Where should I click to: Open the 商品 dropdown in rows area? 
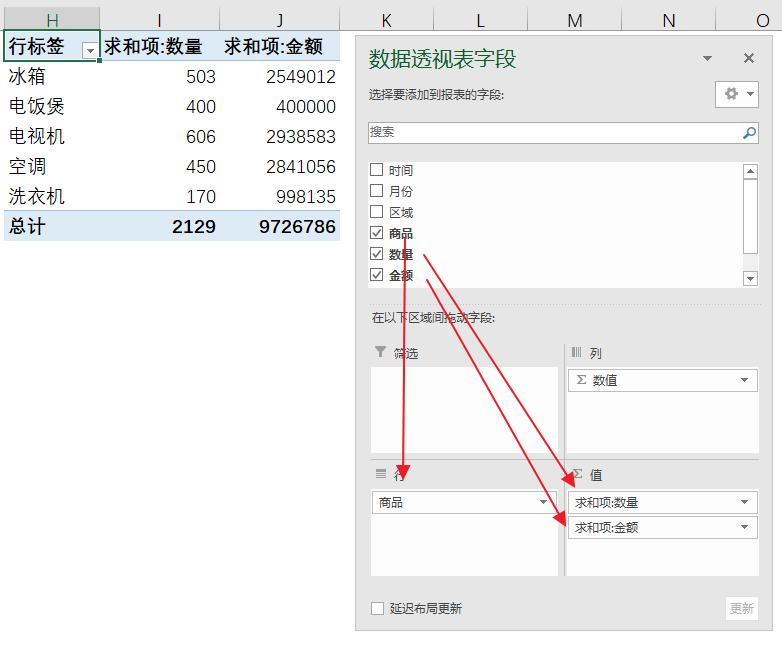[544, 502]
